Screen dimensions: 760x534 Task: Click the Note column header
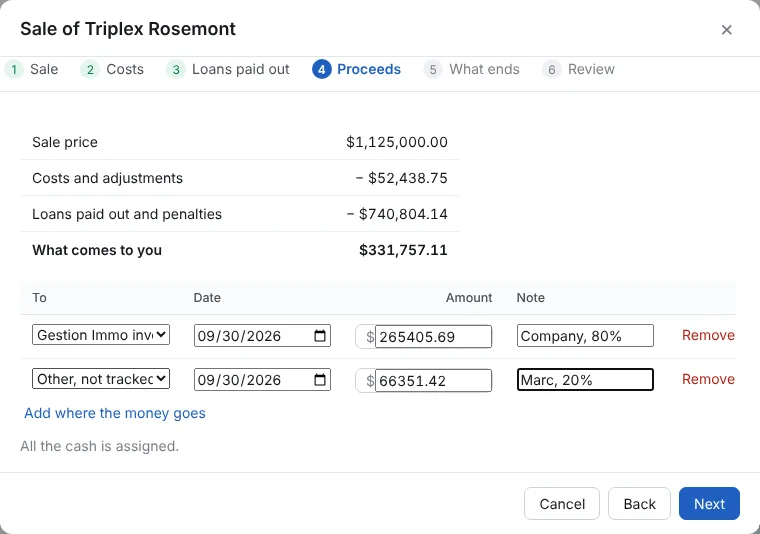pos(531,298)
